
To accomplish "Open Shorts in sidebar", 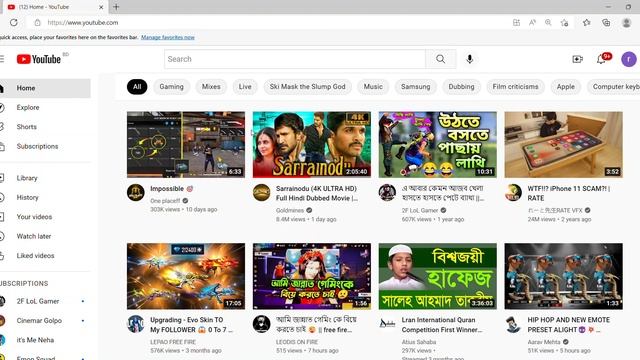I will click(x=45, y=127).
